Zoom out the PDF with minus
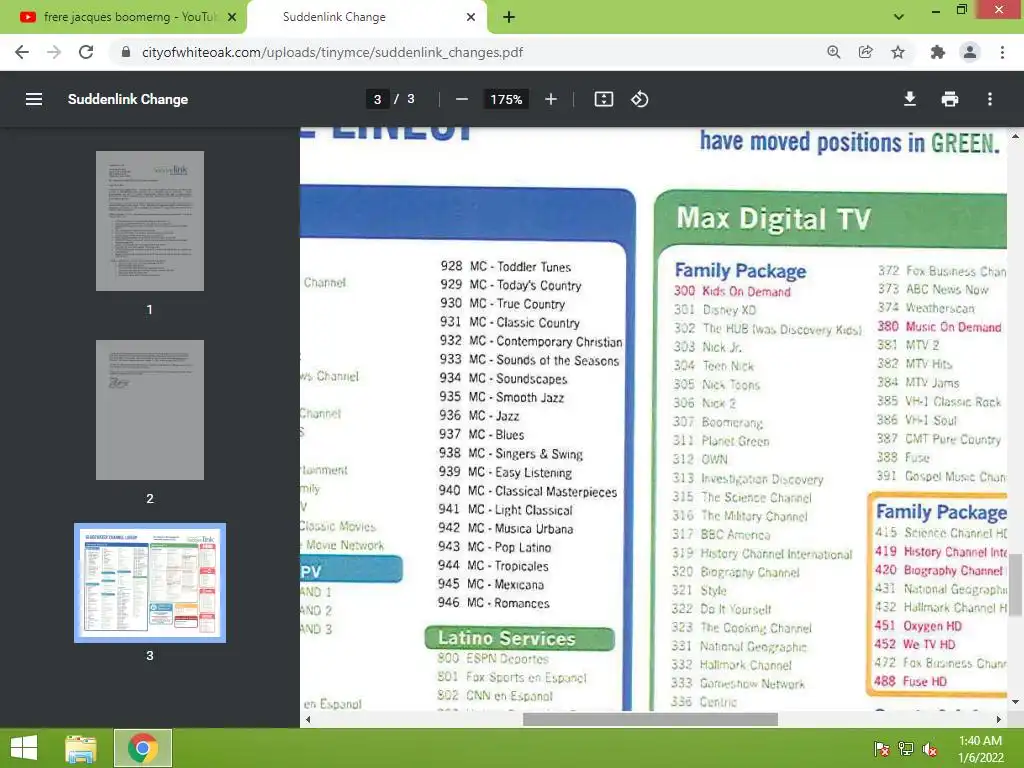 coord(462,99)
